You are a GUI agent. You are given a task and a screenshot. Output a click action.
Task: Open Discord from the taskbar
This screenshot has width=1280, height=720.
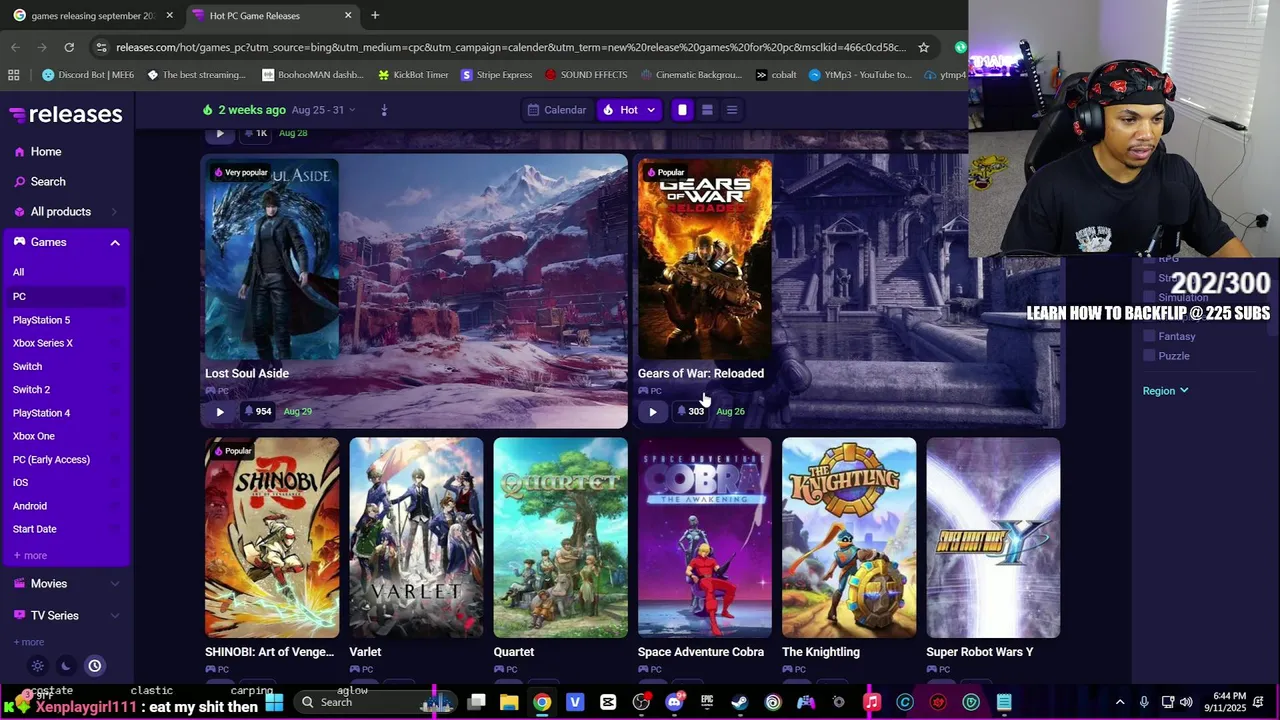(675, 702)
